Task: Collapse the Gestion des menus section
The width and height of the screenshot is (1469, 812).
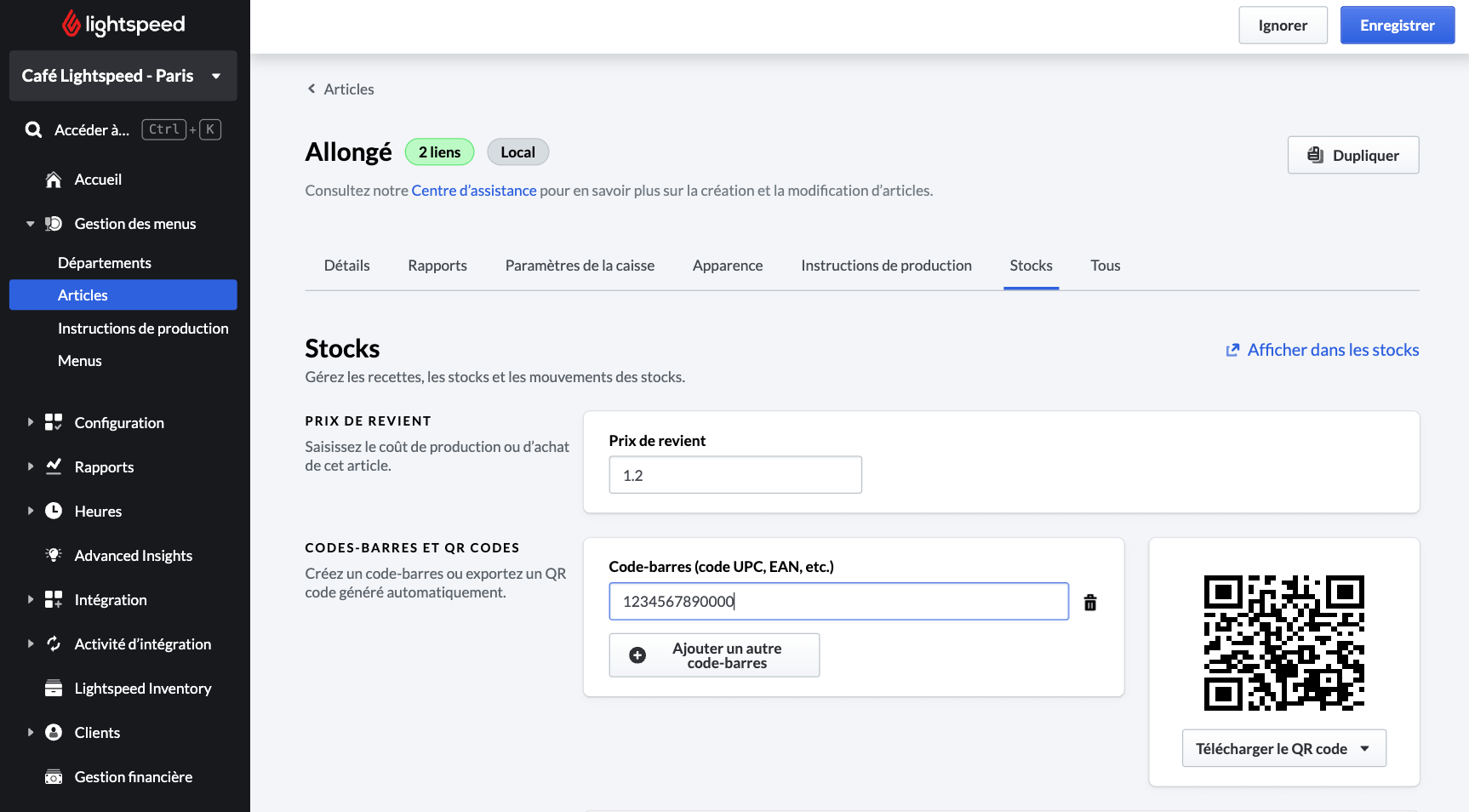Action: click(x=31, y=224)
